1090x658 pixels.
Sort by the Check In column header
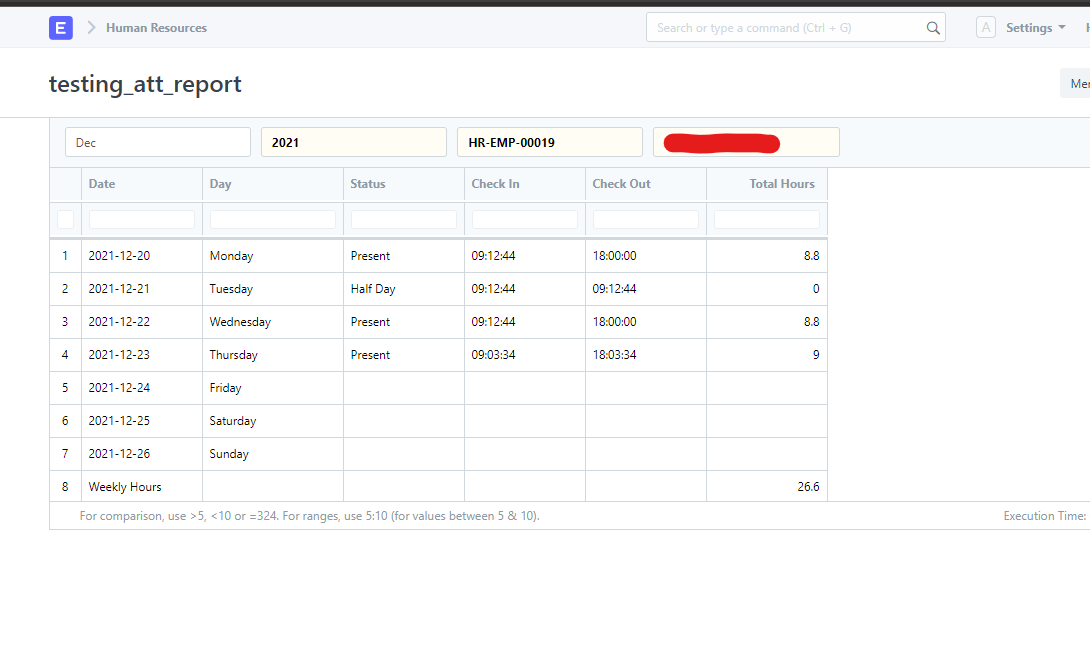tap(496, 184)
